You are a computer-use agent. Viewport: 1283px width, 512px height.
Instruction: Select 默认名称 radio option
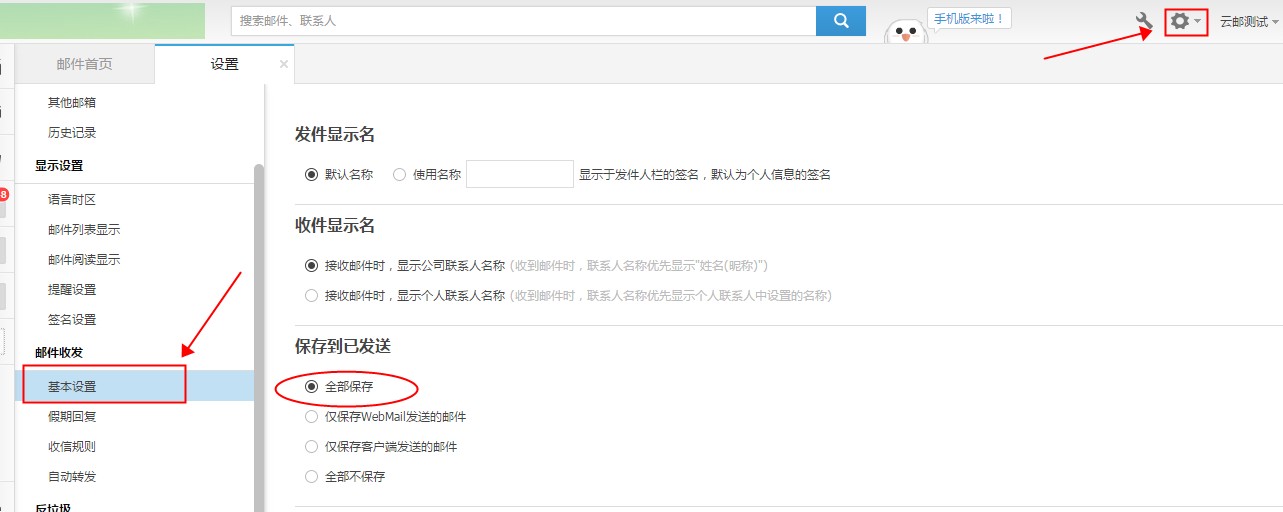pos(311,174)
